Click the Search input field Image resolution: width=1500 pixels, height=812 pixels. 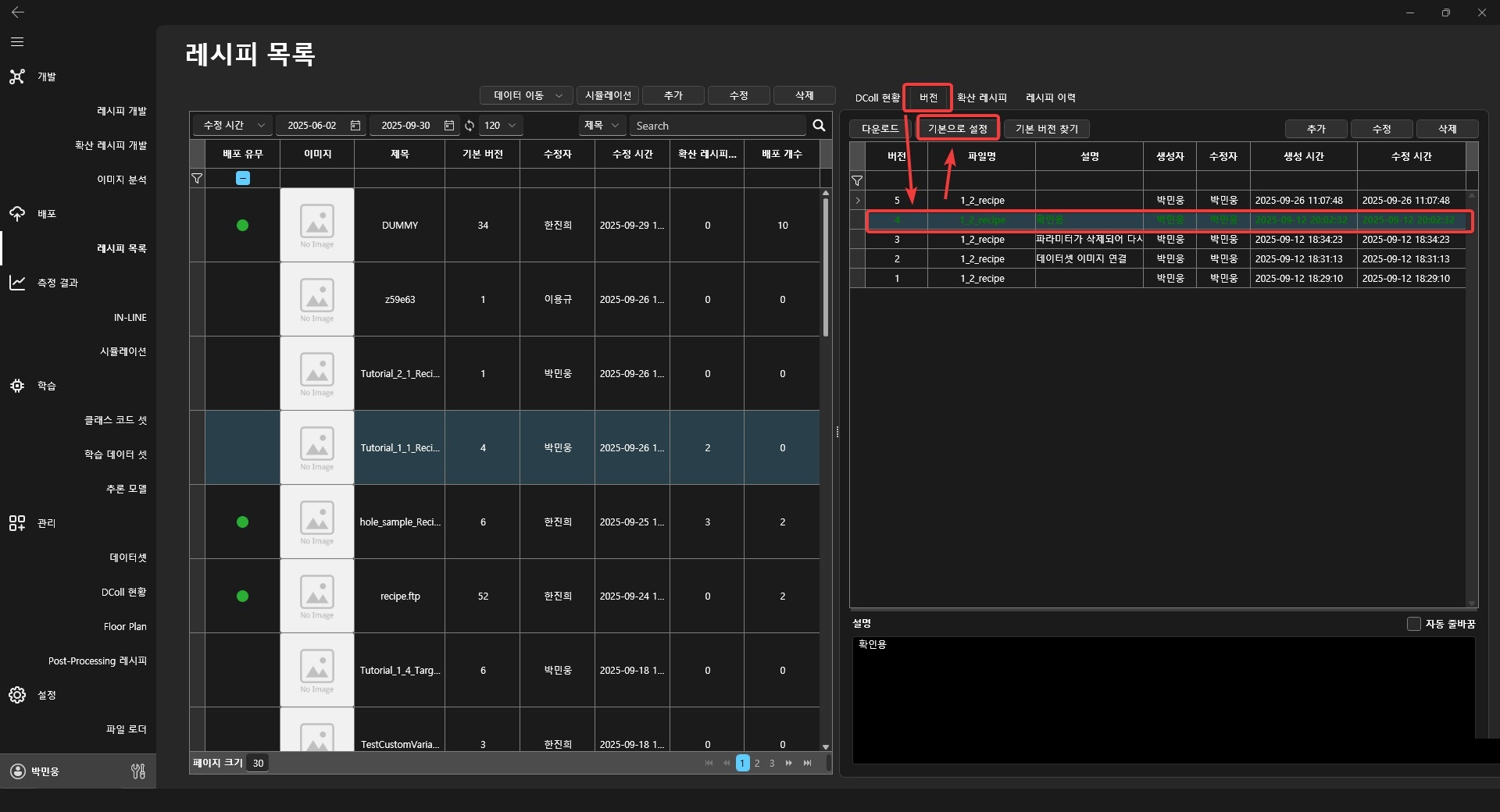(x=717, y=126)
